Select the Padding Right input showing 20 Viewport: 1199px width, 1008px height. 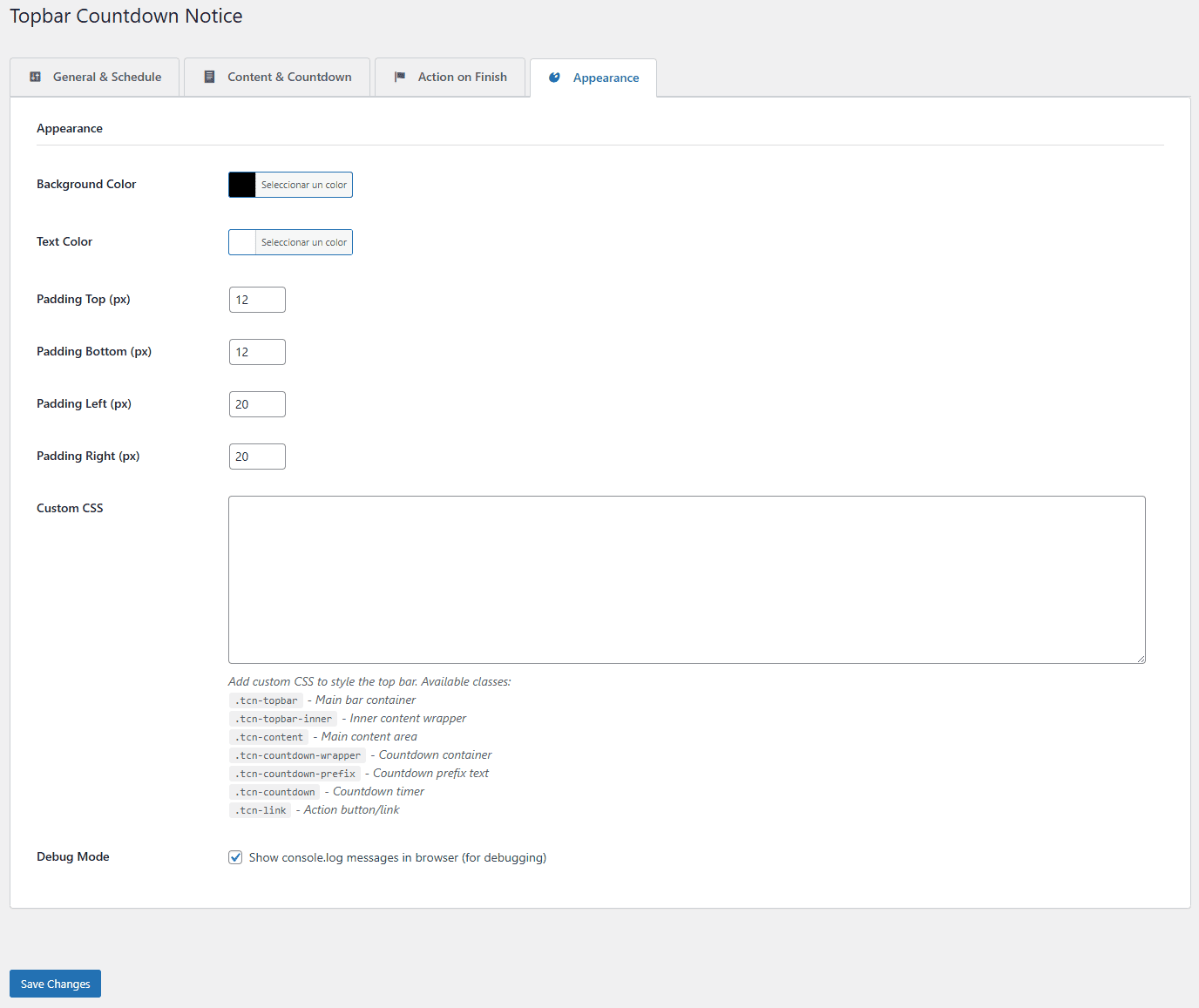[256, 456]
